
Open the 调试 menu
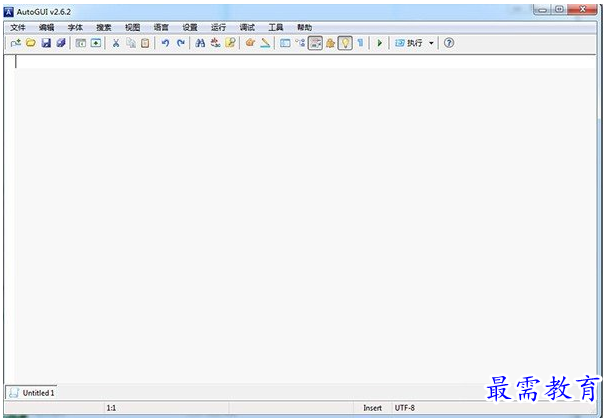pos(247,27)
